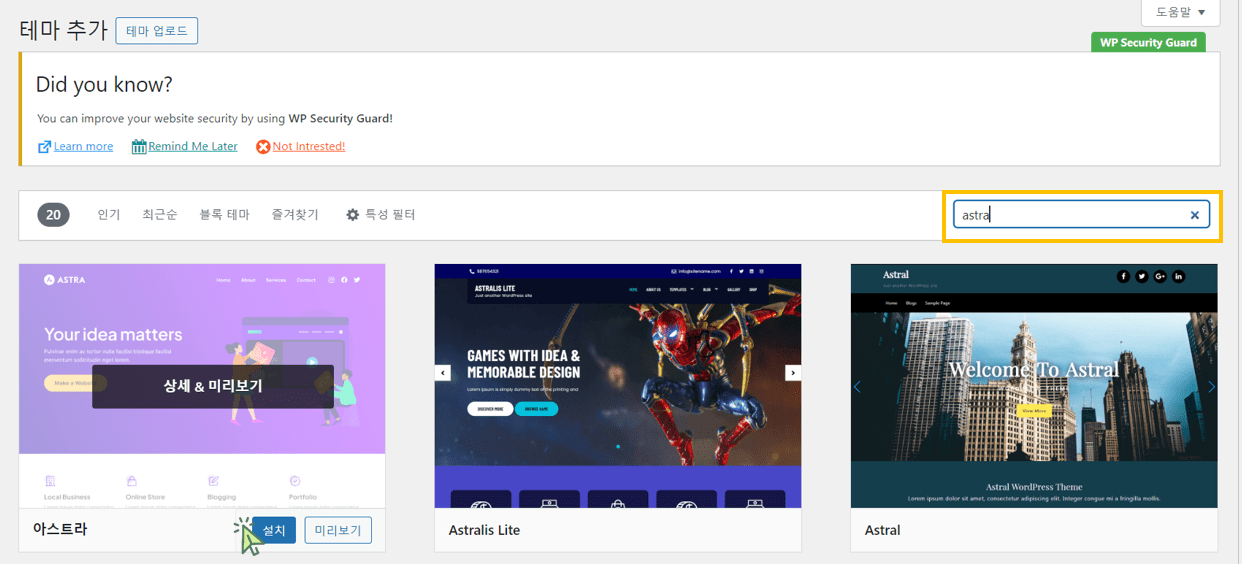Select the 최근순 filter tab

pos(160,215)
